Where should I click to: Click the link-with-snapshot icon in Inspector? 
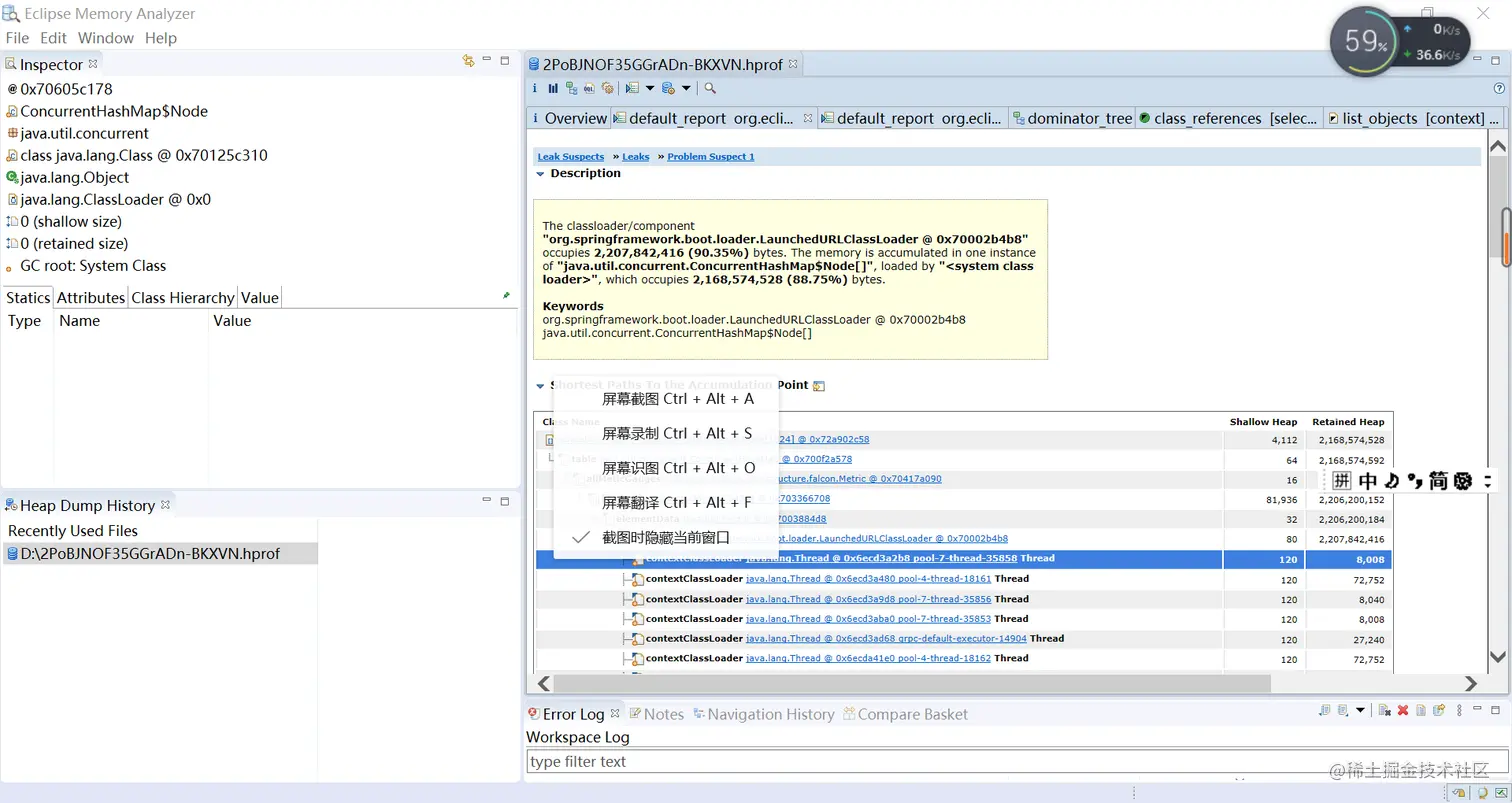pyautogui.click(x=468, y=61)
